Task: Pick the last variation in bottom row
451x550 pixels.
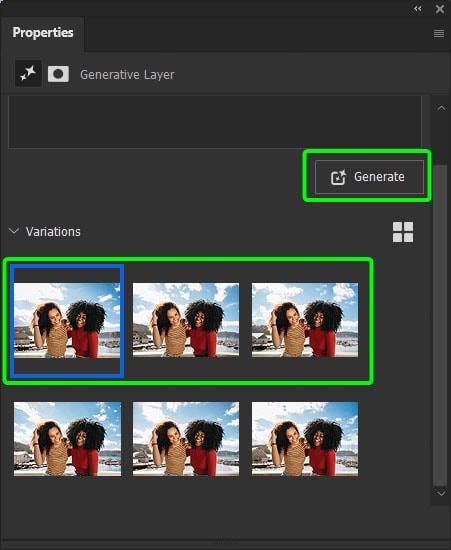Action: point(305,439)
